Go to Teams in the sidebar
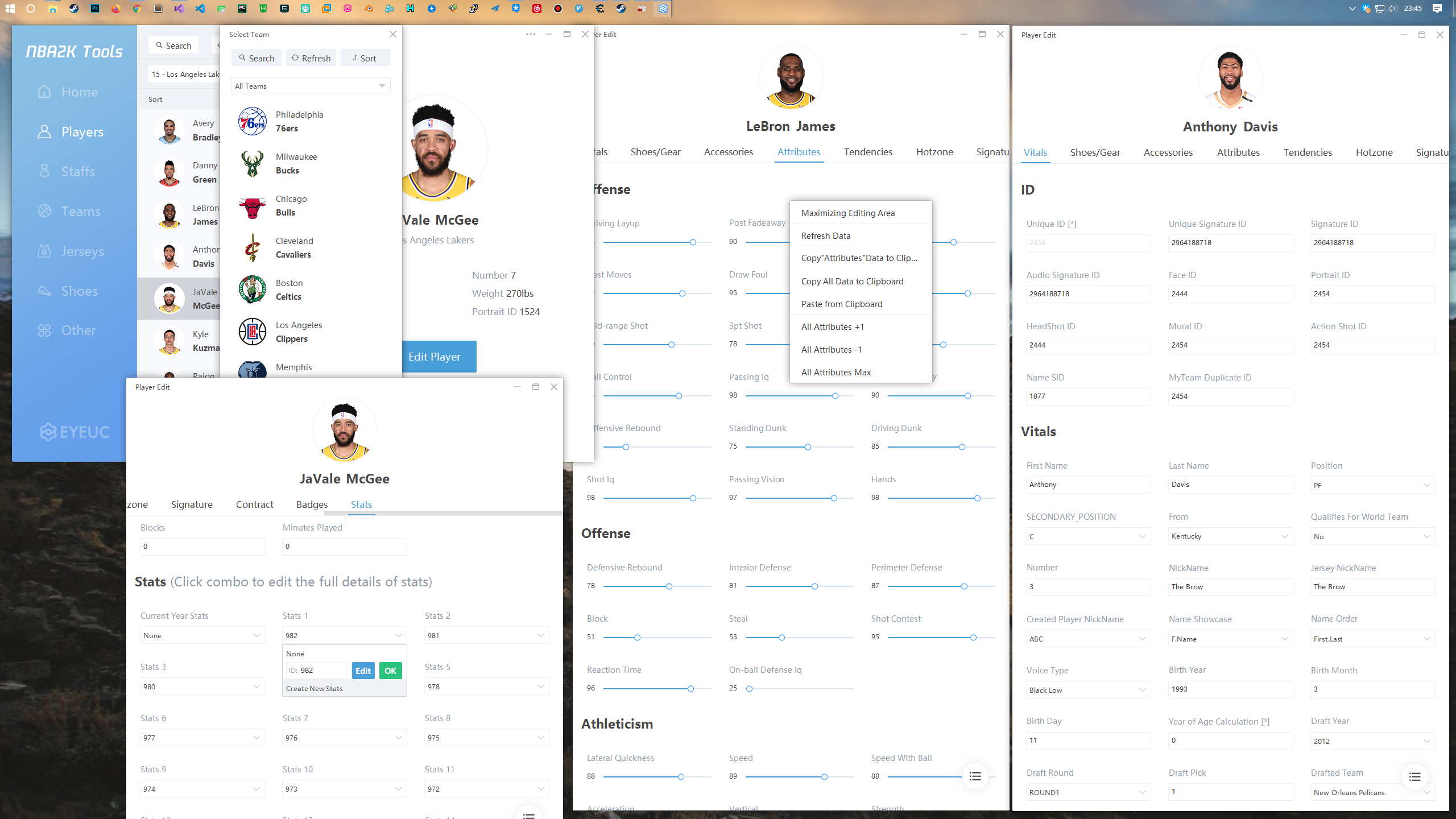Screen dimensions: 1456x819 click(81, 211)
